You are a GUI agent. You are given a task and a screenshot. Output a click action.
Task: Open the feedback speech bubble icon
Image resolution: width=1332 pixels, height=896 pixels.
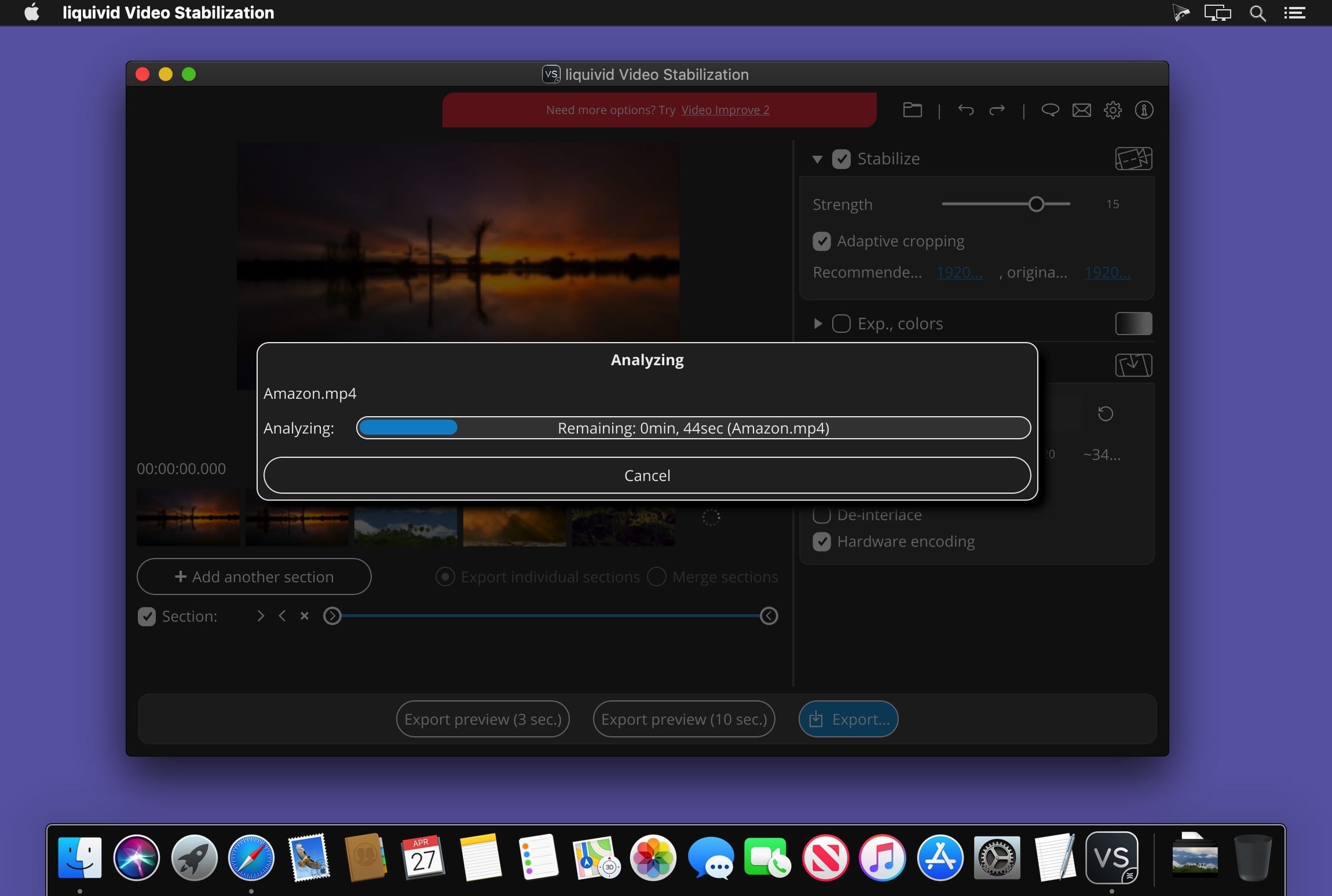[x=1050, y=110]
